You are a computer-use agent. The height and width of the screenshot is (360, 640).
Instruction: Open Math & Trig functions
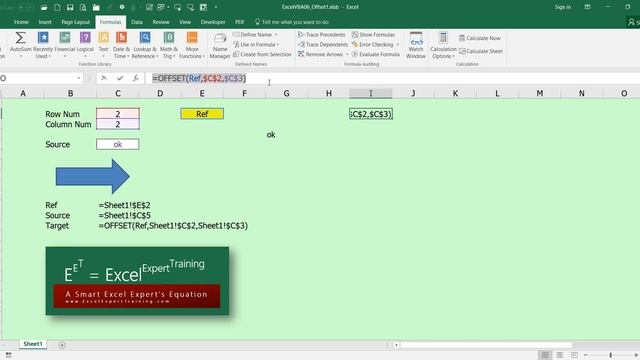click(169, 45)
